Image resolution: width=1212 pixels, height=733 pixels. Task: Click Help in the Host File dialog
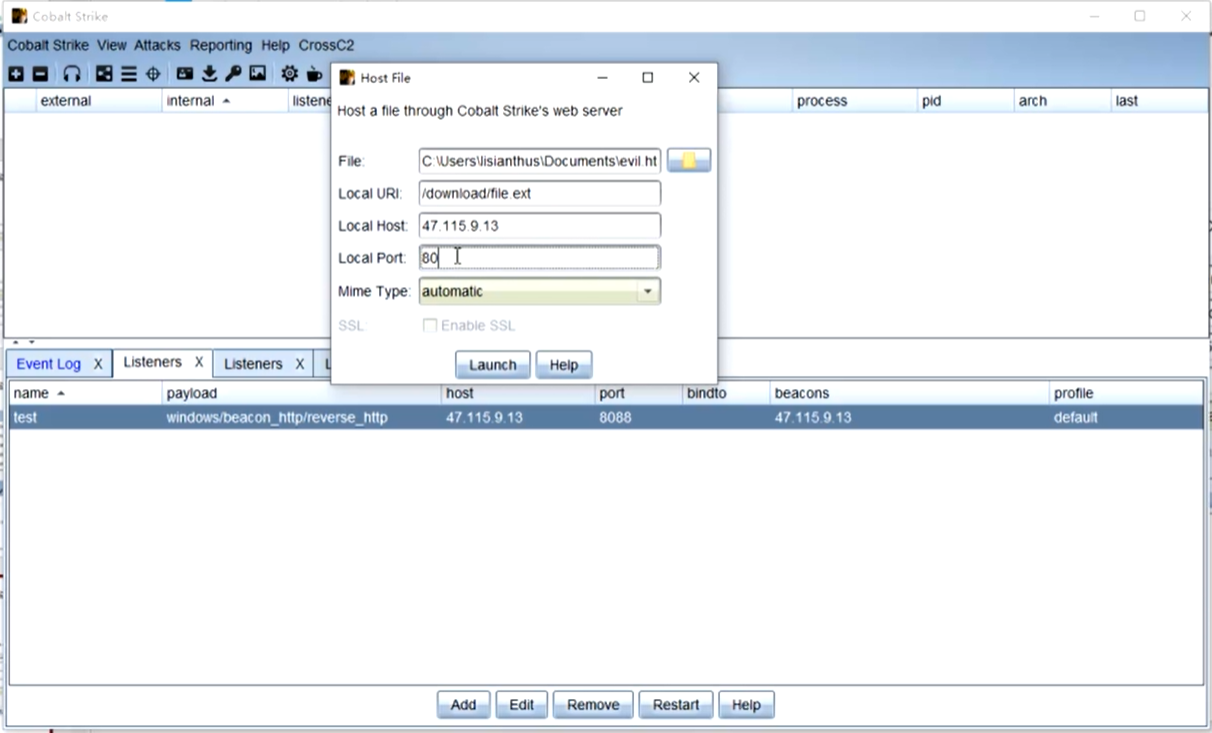(564, 365)
